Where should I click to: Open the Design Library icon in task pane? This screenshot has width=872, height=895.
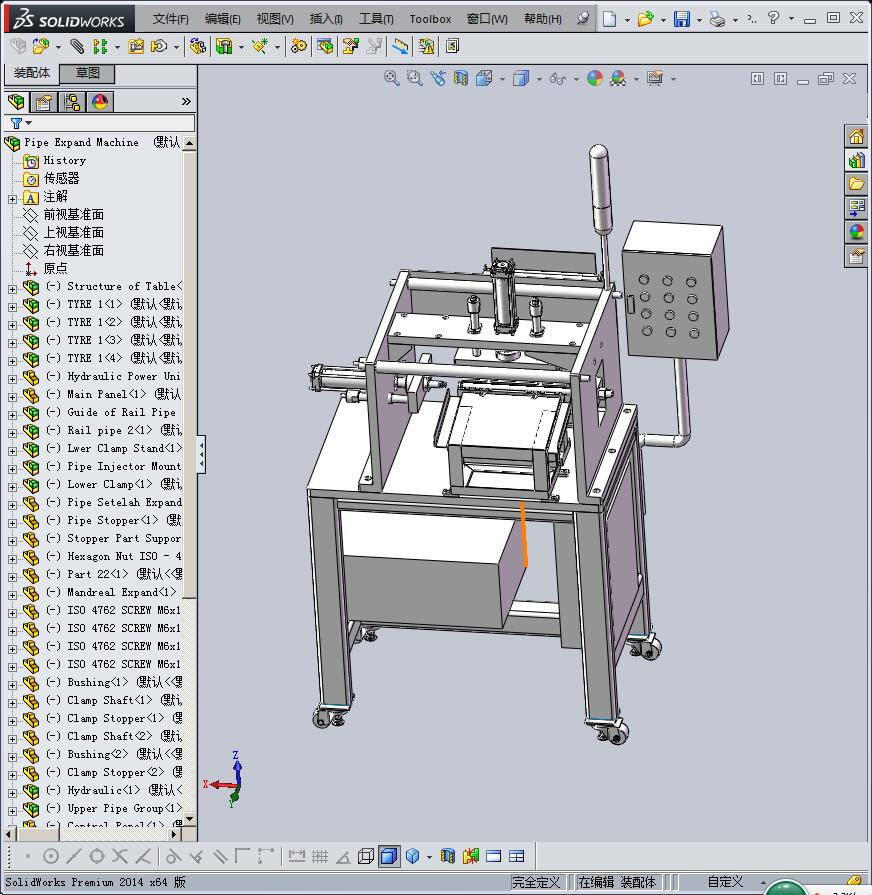857,160
